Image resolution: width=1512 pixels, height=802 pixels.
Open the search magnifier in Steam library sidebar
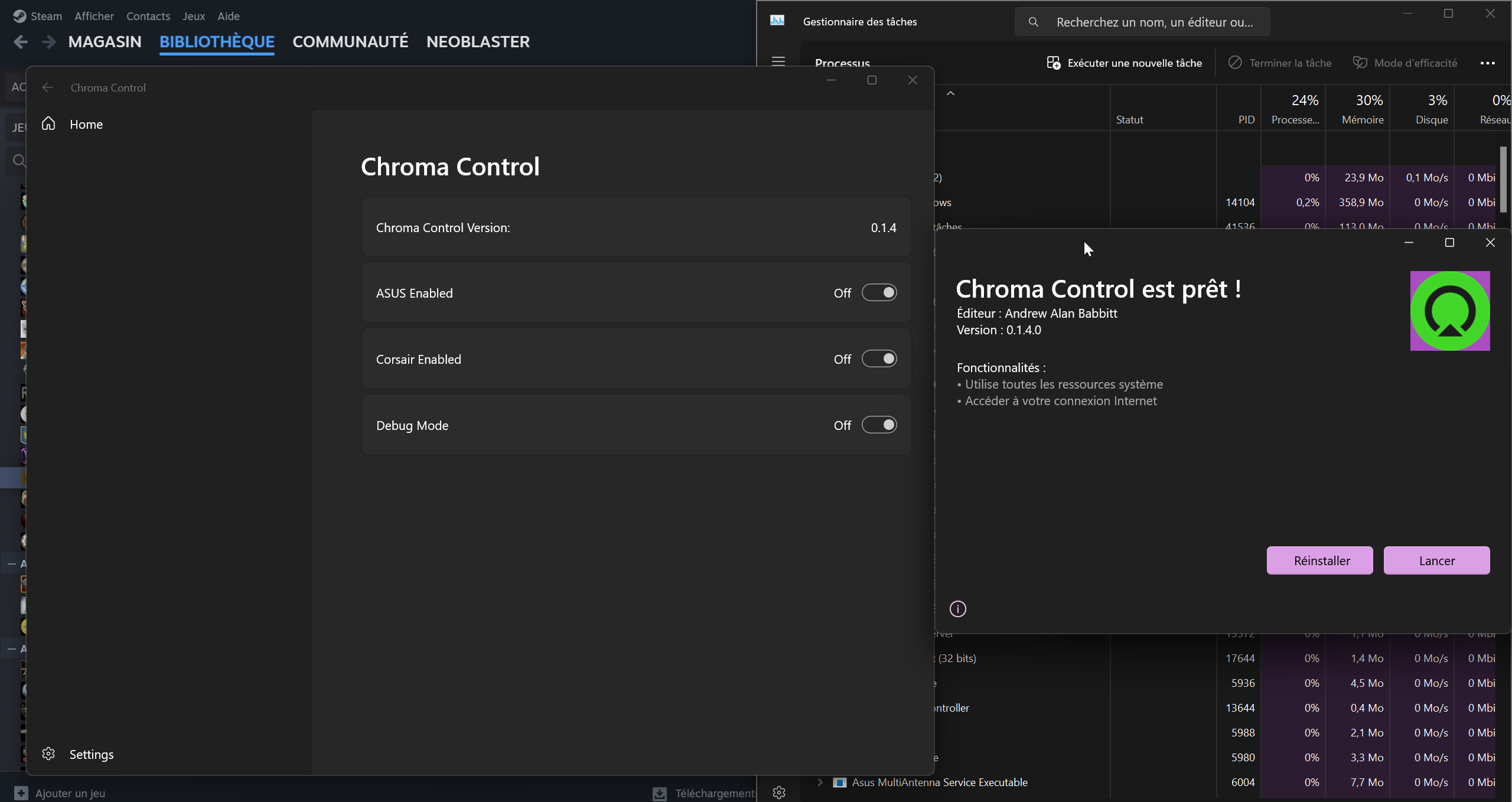click(x=19, y=159)
